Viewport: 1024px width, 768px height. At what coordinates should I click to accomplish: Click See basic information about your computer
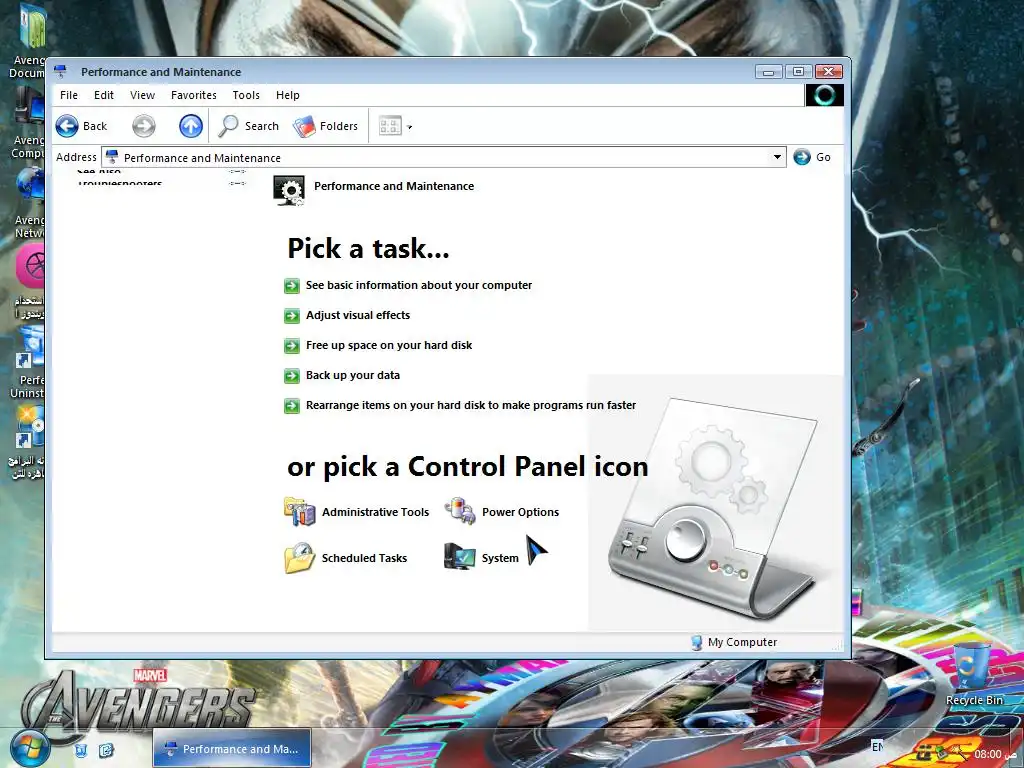tap(419, 285)
